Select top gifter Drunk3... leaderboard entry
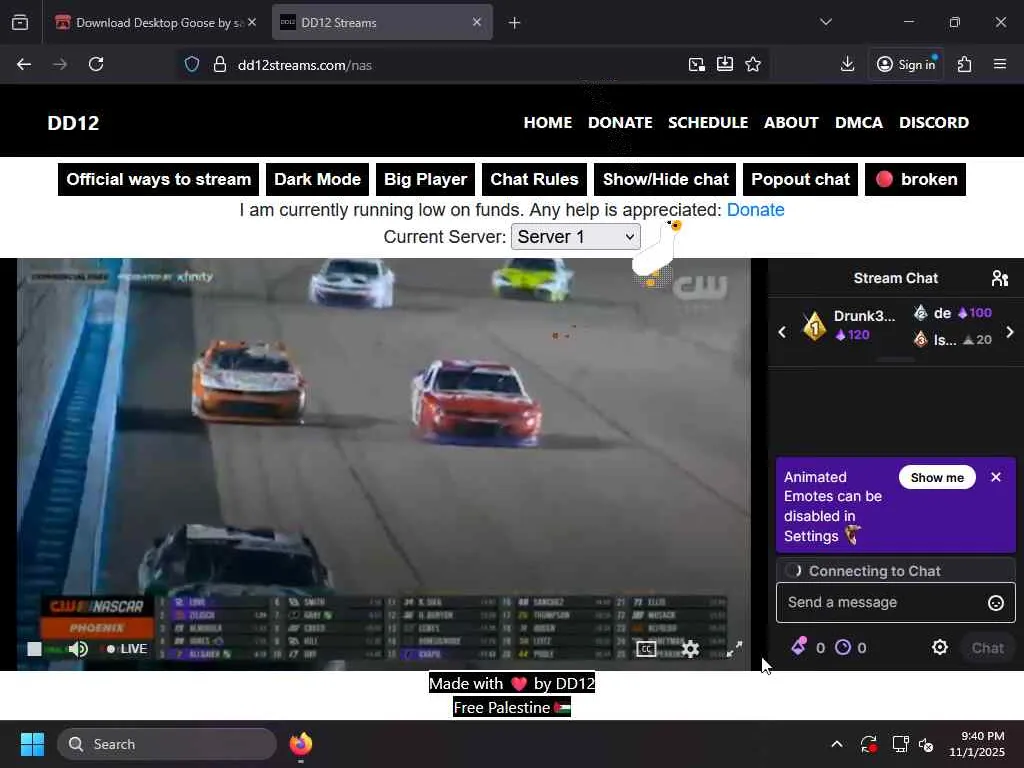 point(850,325)
